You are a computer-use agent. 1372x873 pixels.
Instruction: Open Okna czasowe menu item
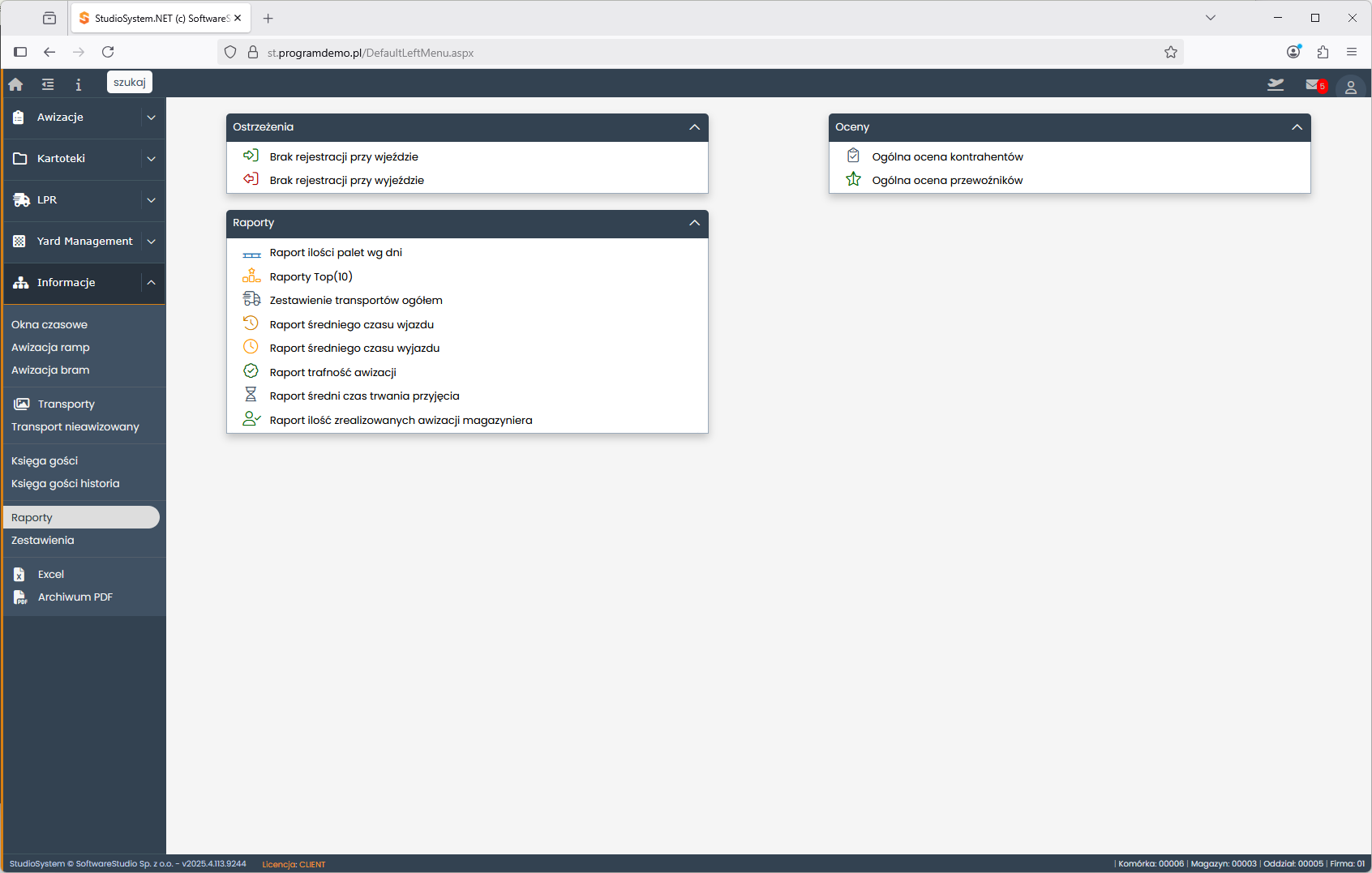(49, 324)
